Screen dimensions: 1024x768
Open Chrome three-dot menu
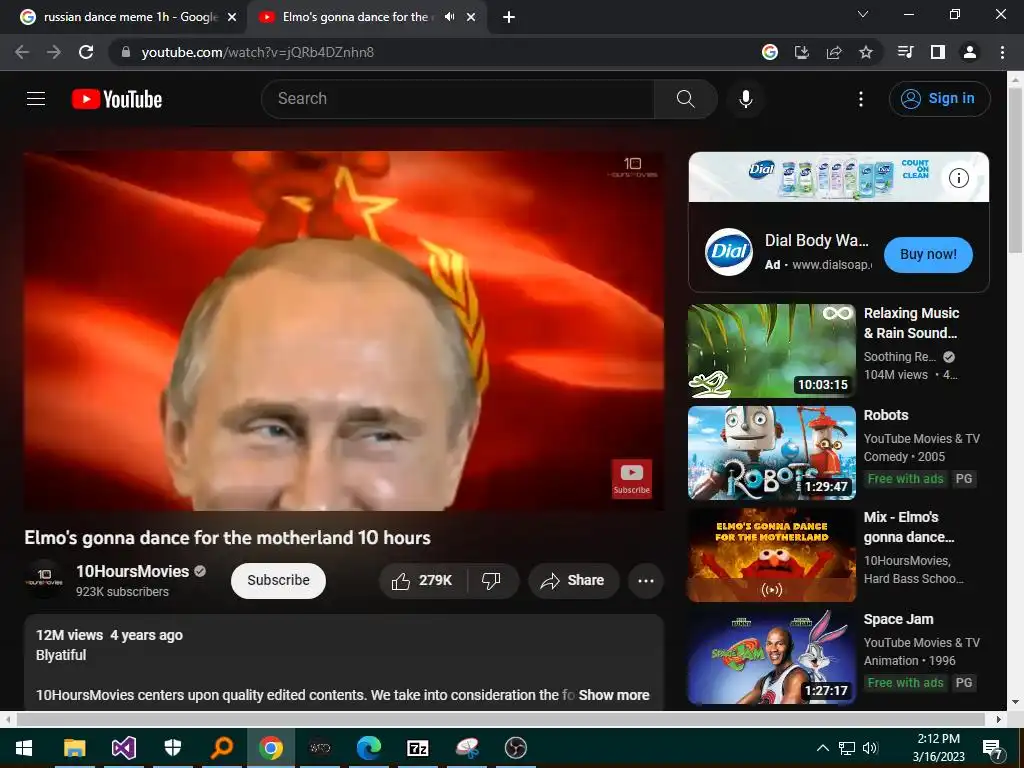tap(1002, 52)
